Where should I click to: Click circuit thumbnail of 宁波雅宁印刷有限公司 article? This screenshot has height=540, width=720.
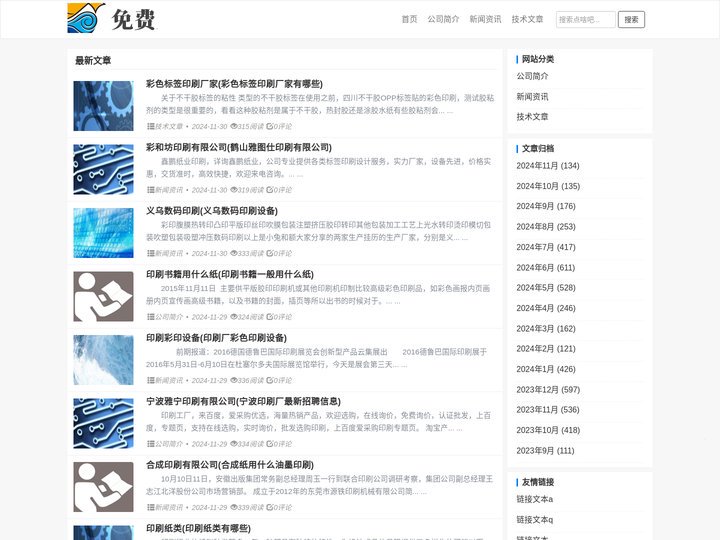103,423
